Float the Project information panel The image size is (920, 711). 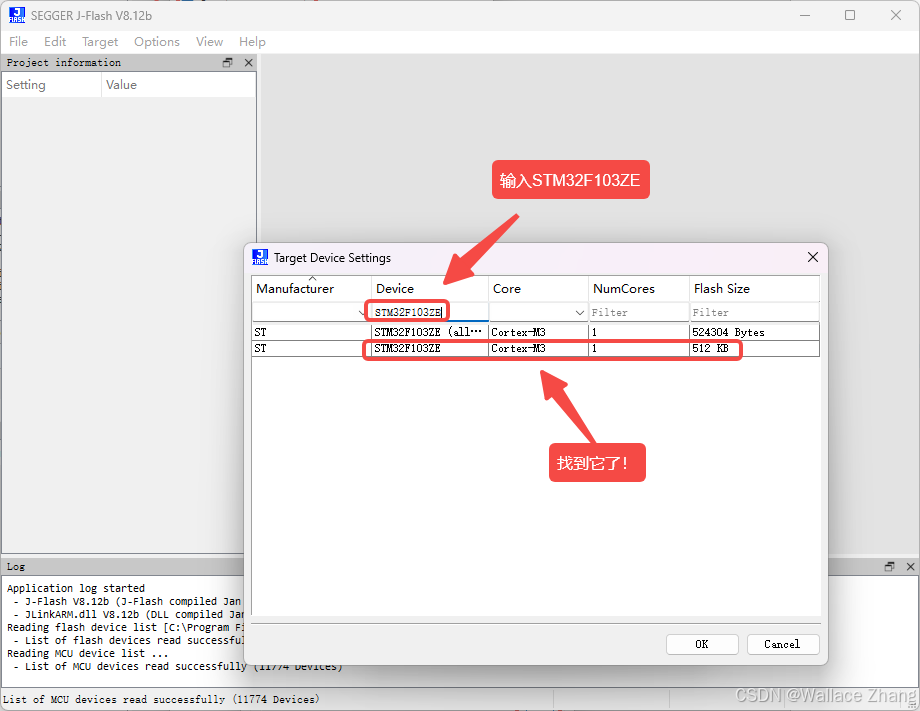tap(228, 62)
